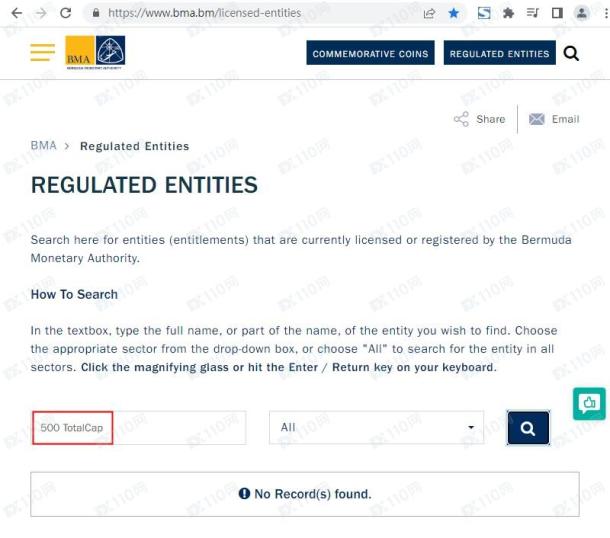Click the Share text link
The image size is (610, 538).
click(491, 119)
